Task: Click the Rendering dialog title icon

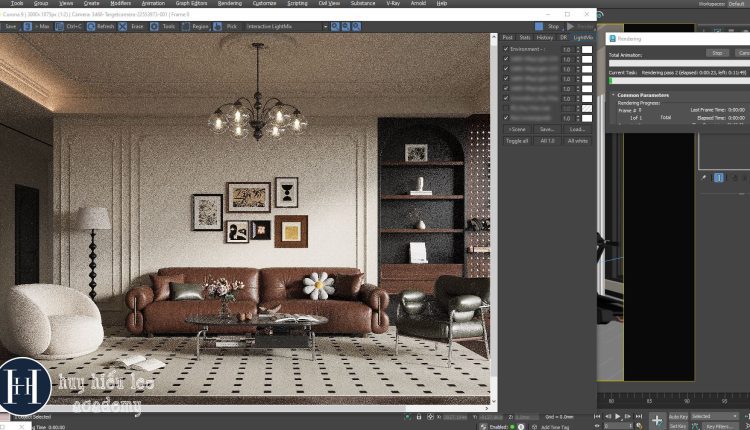Action: click(613, 39)
